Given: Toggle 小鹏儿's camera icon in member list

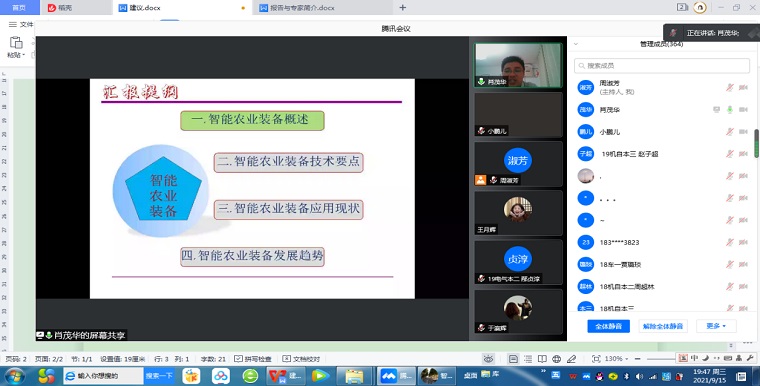Looking at the screenshot, I should coord(743,132).
